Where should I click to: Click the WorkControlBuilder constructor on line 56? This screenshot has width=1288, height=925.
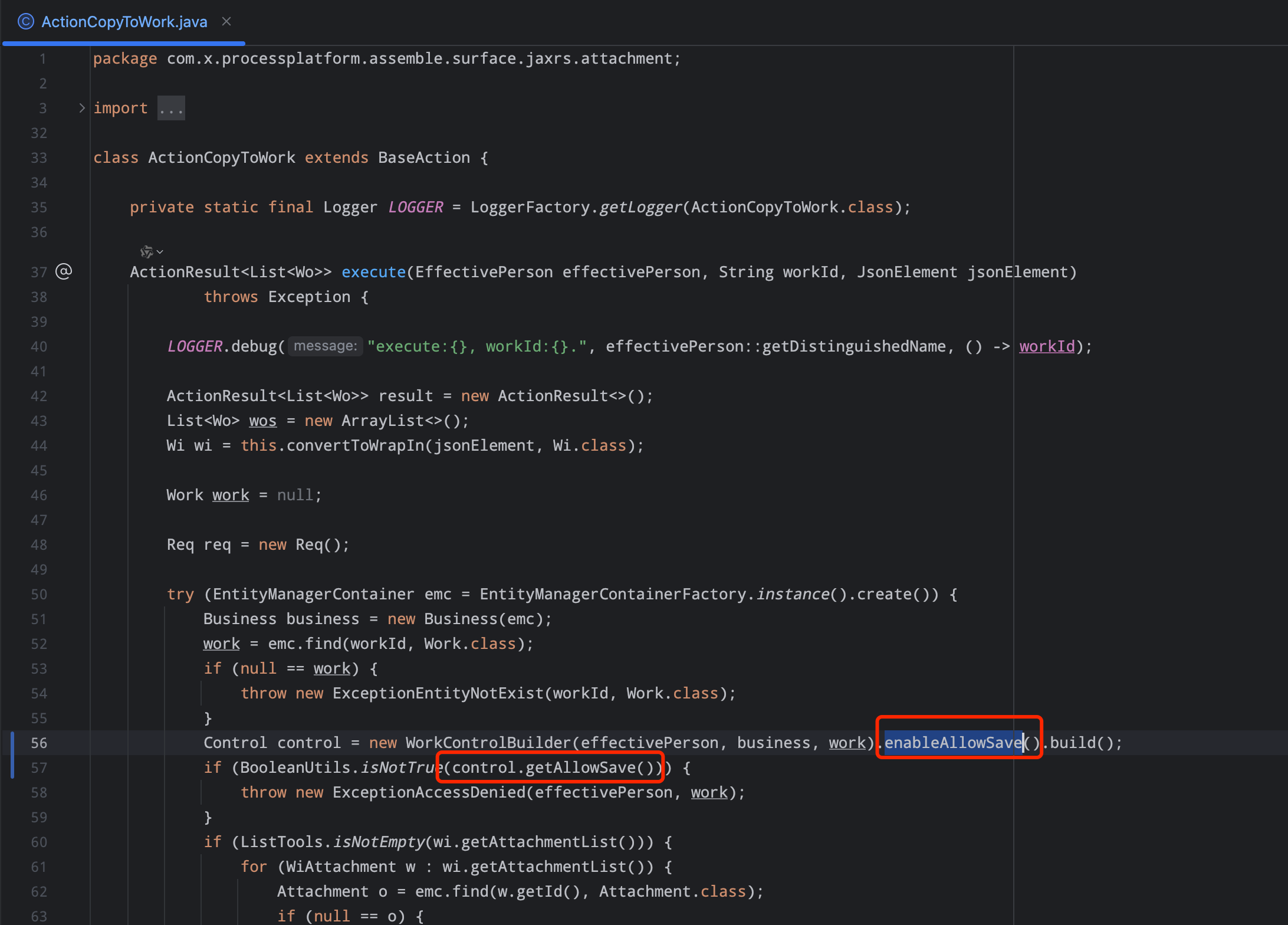point(488,743)
